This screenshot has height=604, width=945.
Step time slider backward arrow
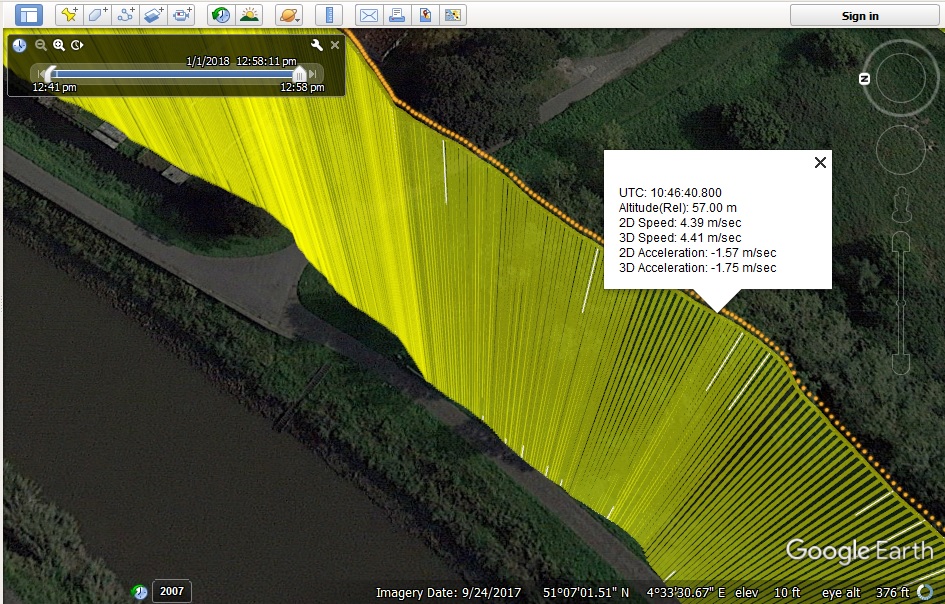click(x=40, y=74)
